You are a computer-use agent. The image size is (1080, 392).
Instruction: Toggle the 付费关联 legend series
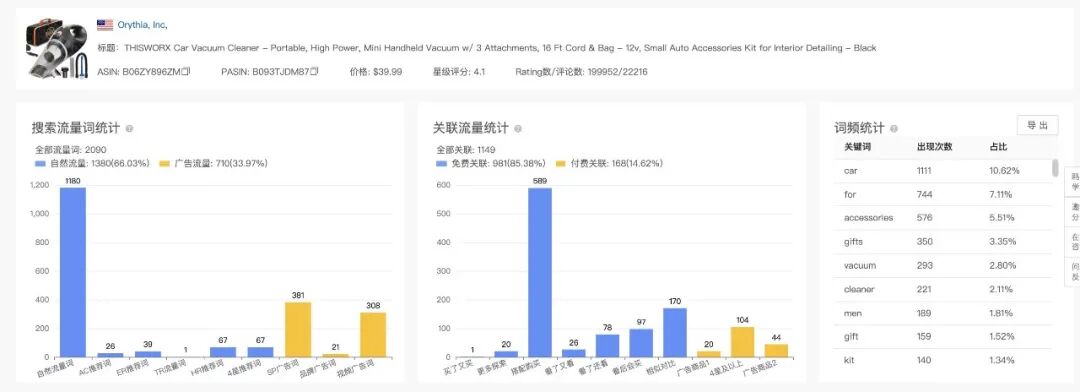click(609, 164)
